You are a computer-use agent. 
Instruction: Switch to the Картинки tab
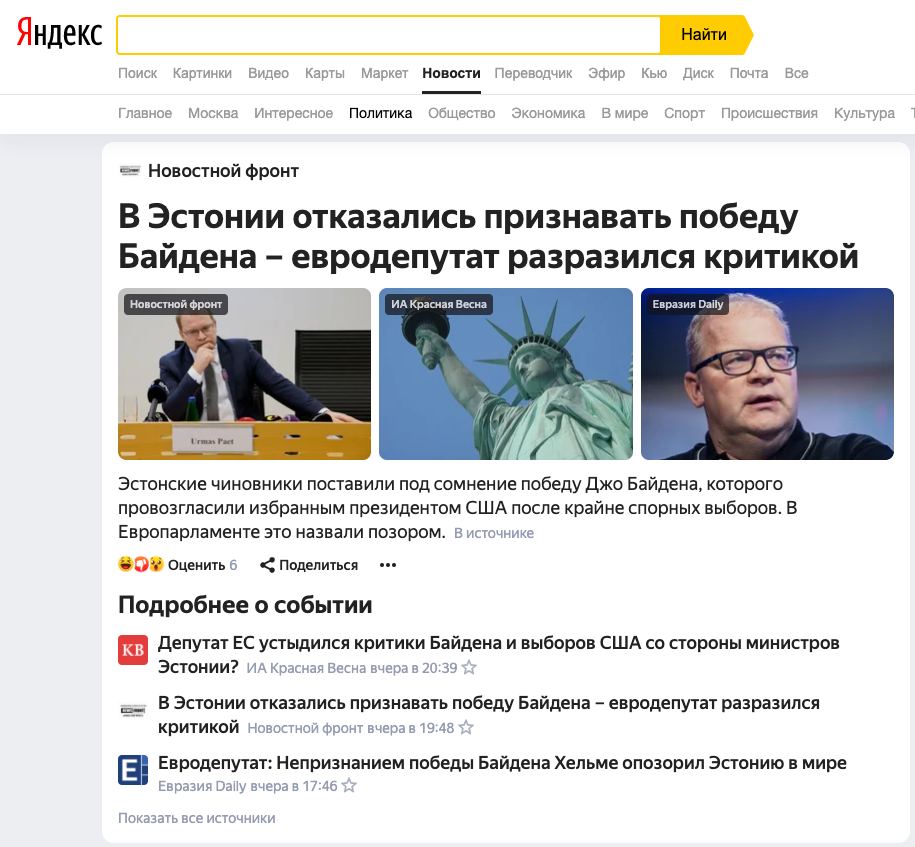click(202, 74)
